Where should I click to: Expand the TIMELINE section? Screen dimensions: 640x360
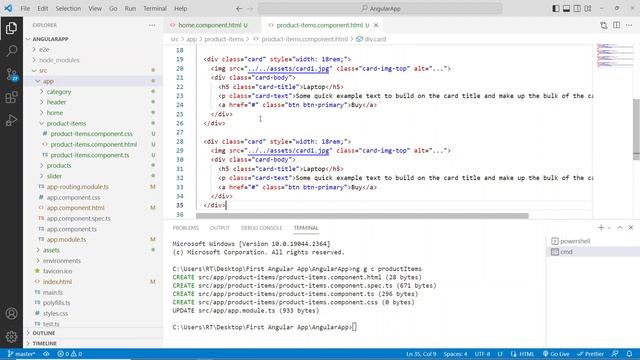click(x=93, y=344)
